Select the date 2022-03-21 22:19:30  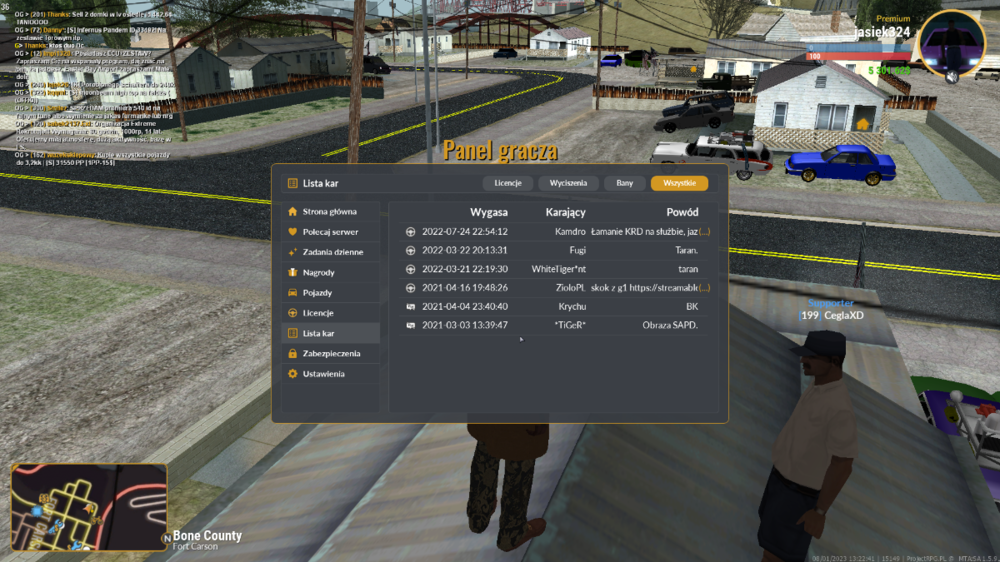coord(465,269)
